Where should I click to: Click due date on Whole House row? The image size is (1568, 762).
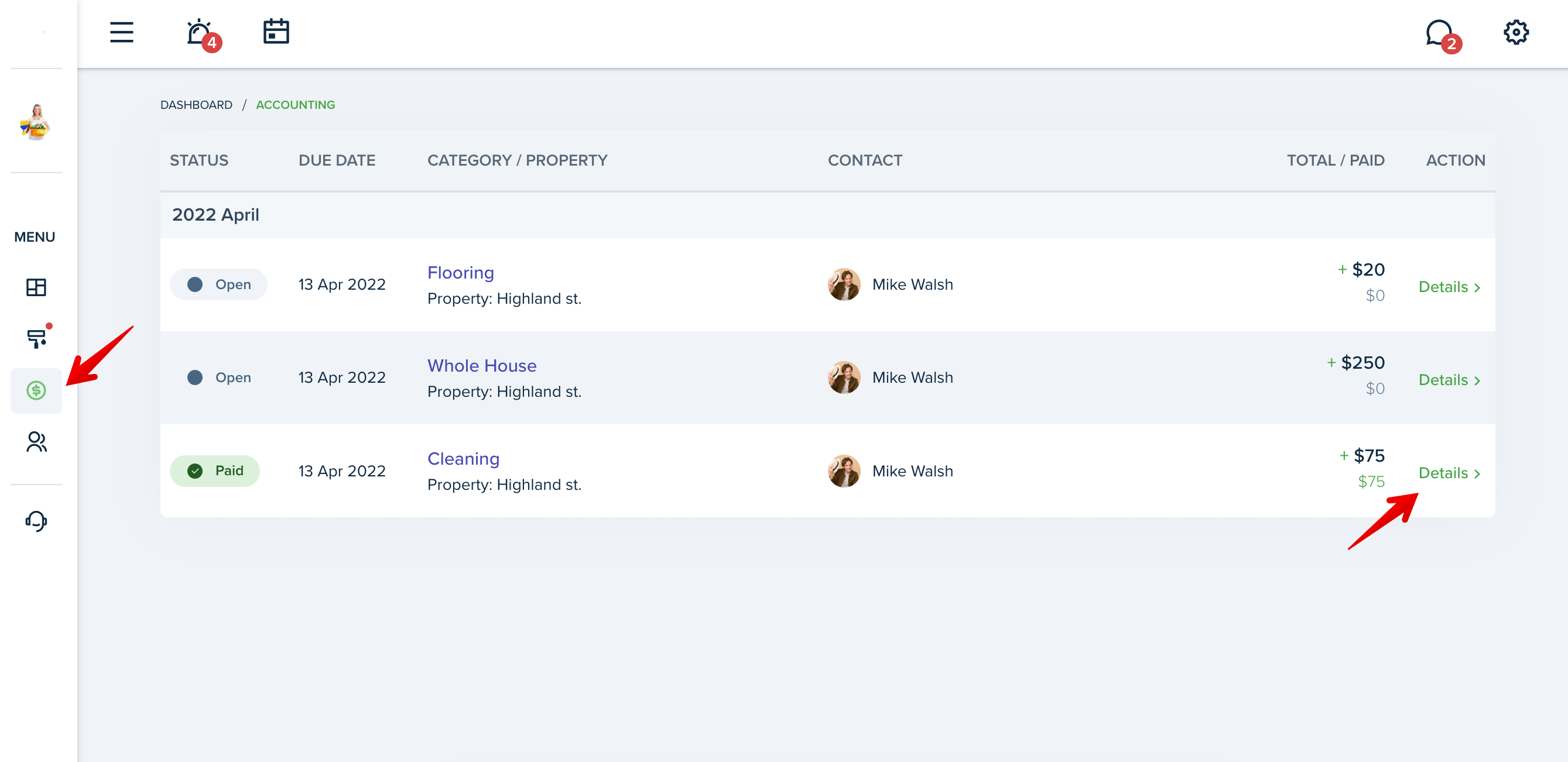tap(341, 377)
